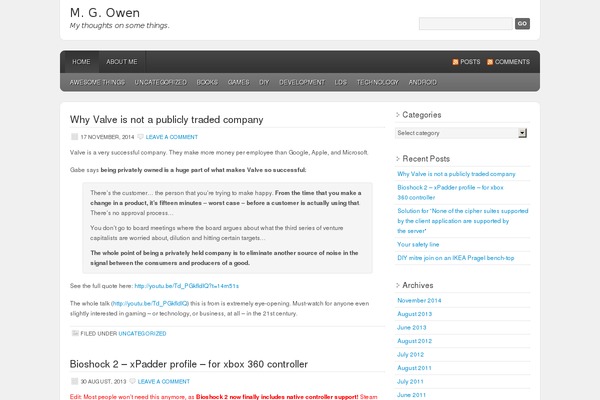
Task: Open the Select category dropdown
Action: point(461,133)
